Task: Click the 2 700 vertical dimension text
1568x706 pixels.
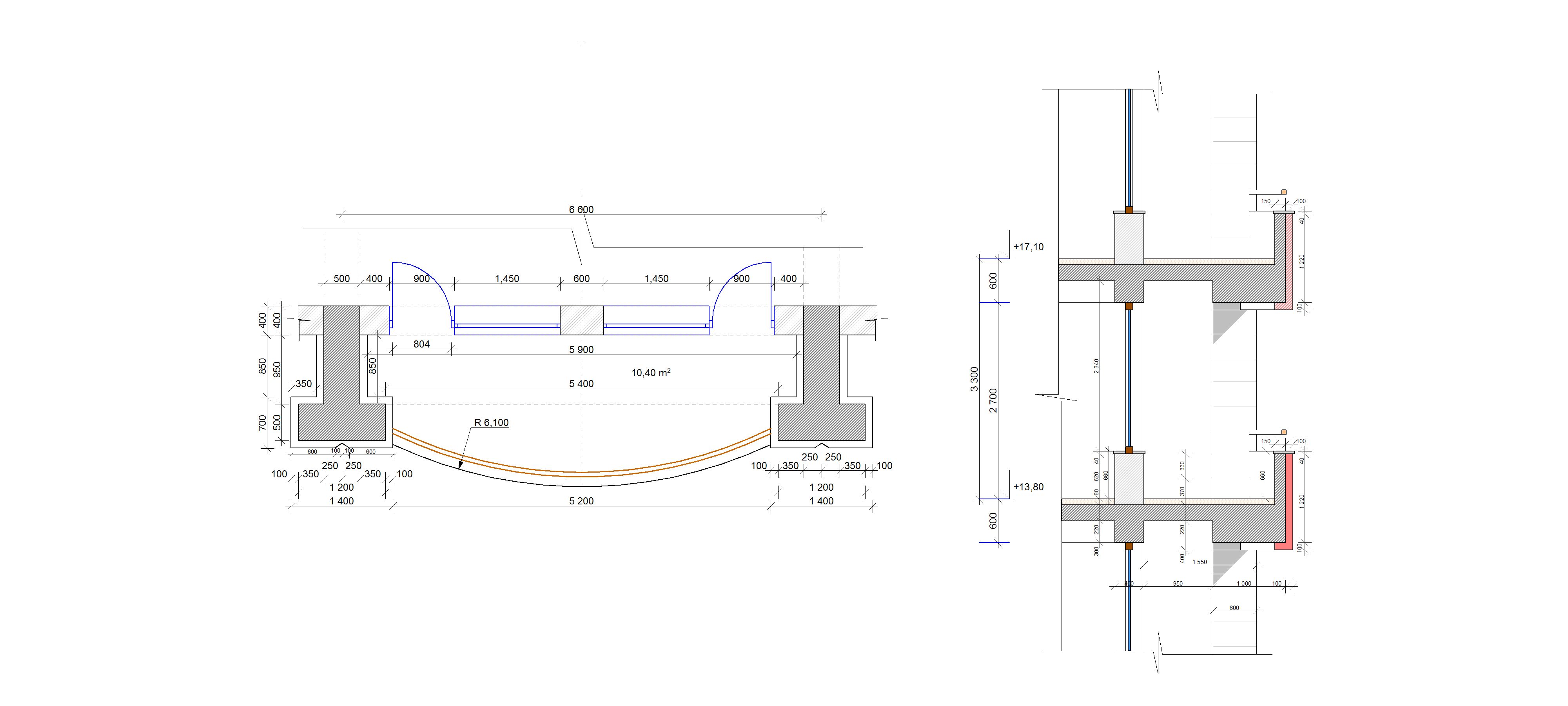Action: 993,401
